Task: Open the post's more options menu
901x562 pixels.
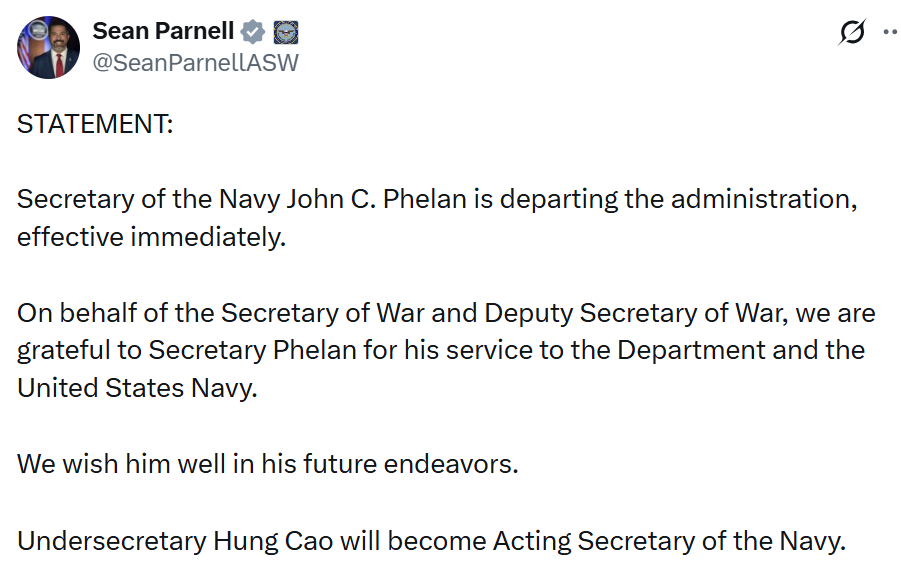Action: coord(889,32)
